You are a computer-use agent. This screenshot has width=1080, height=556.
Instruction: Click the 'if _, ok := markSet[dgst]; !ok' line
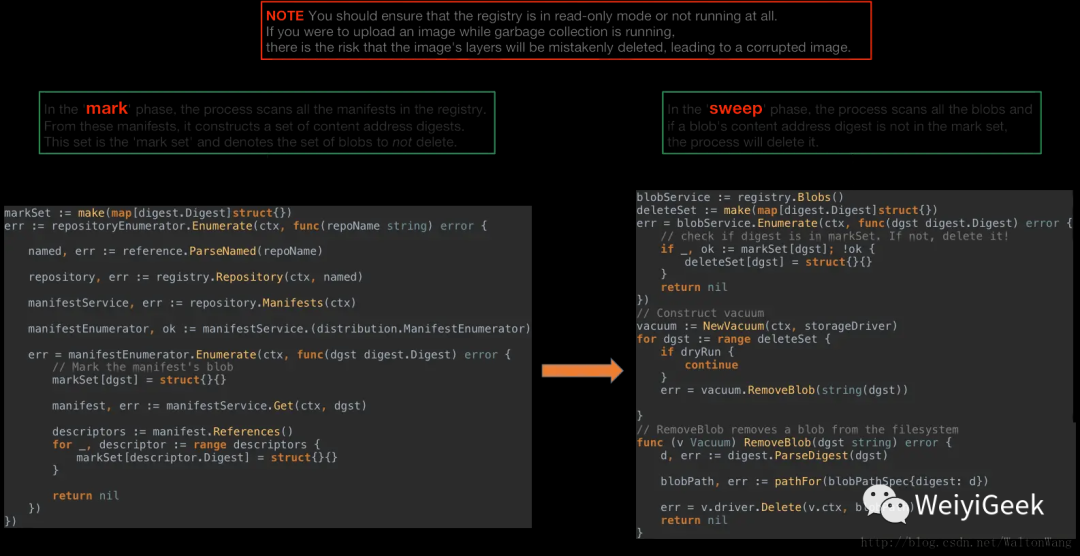(x=767, y=249)
